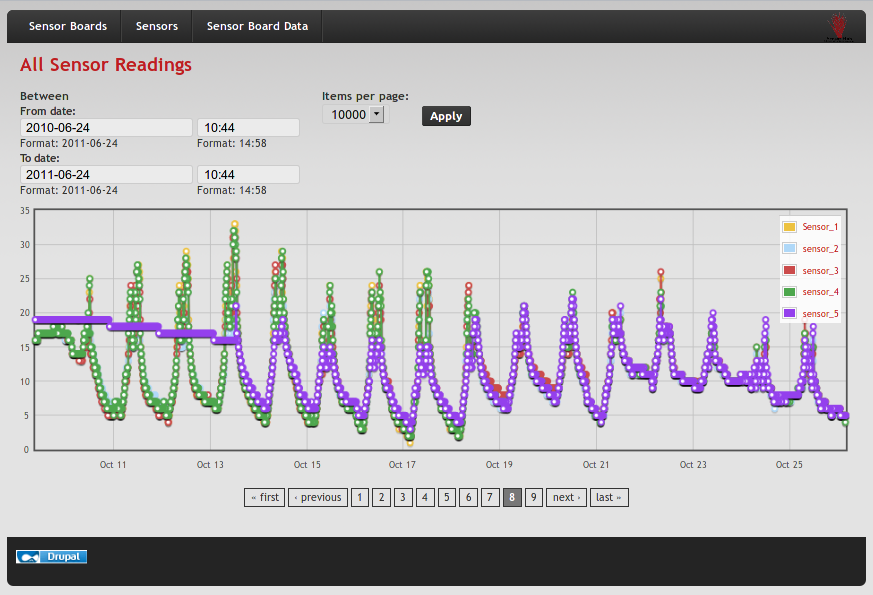Image resolution: width=873 pixels, height=595 pixels.
Task: Select page 1 in the pager
Action: [360, 497]
